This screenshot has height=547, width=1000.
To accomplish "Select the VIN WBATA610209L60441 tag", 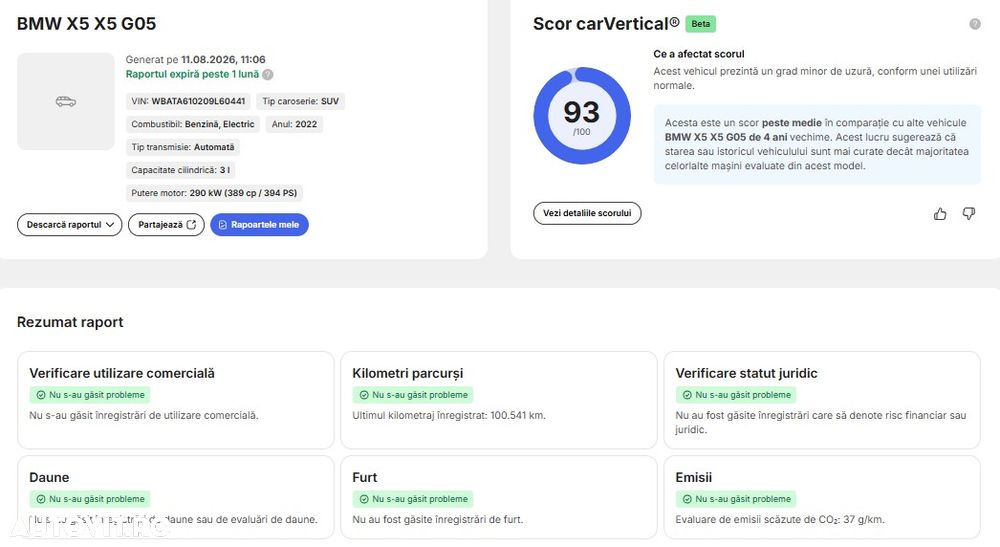I will click(188, 101).
